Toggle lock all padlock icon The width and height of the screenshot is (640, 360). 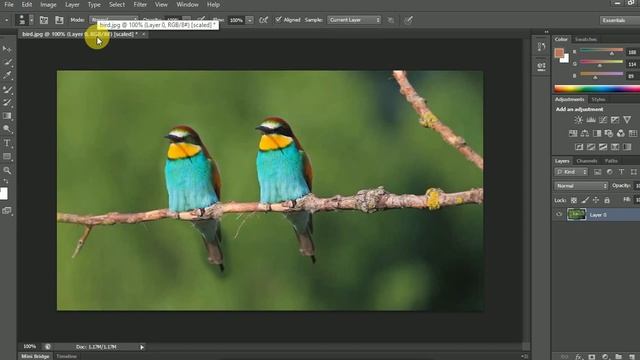pyautogui.click(x=607, y=200)
